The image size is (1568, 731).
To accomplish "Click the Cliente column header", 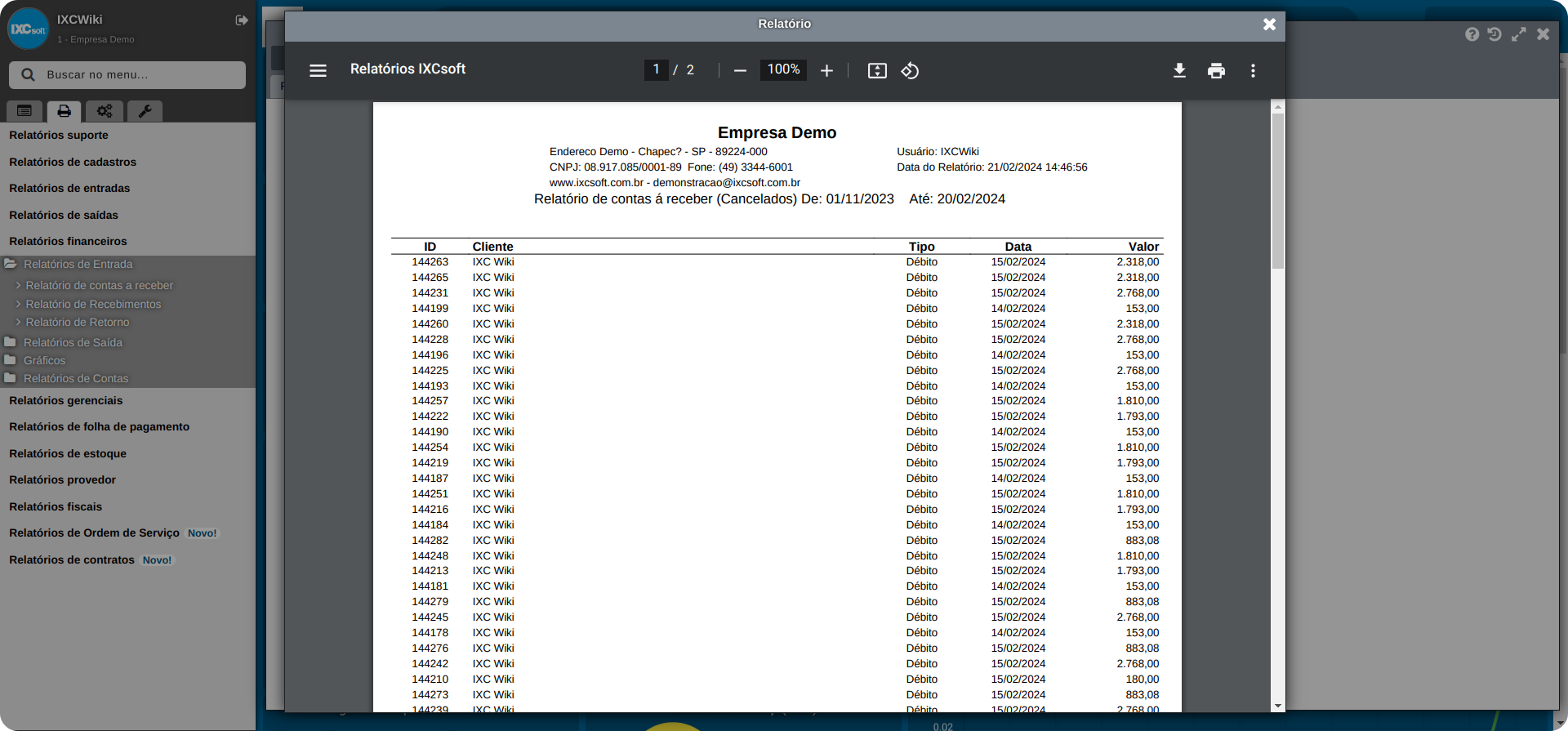I will [492, 247].
